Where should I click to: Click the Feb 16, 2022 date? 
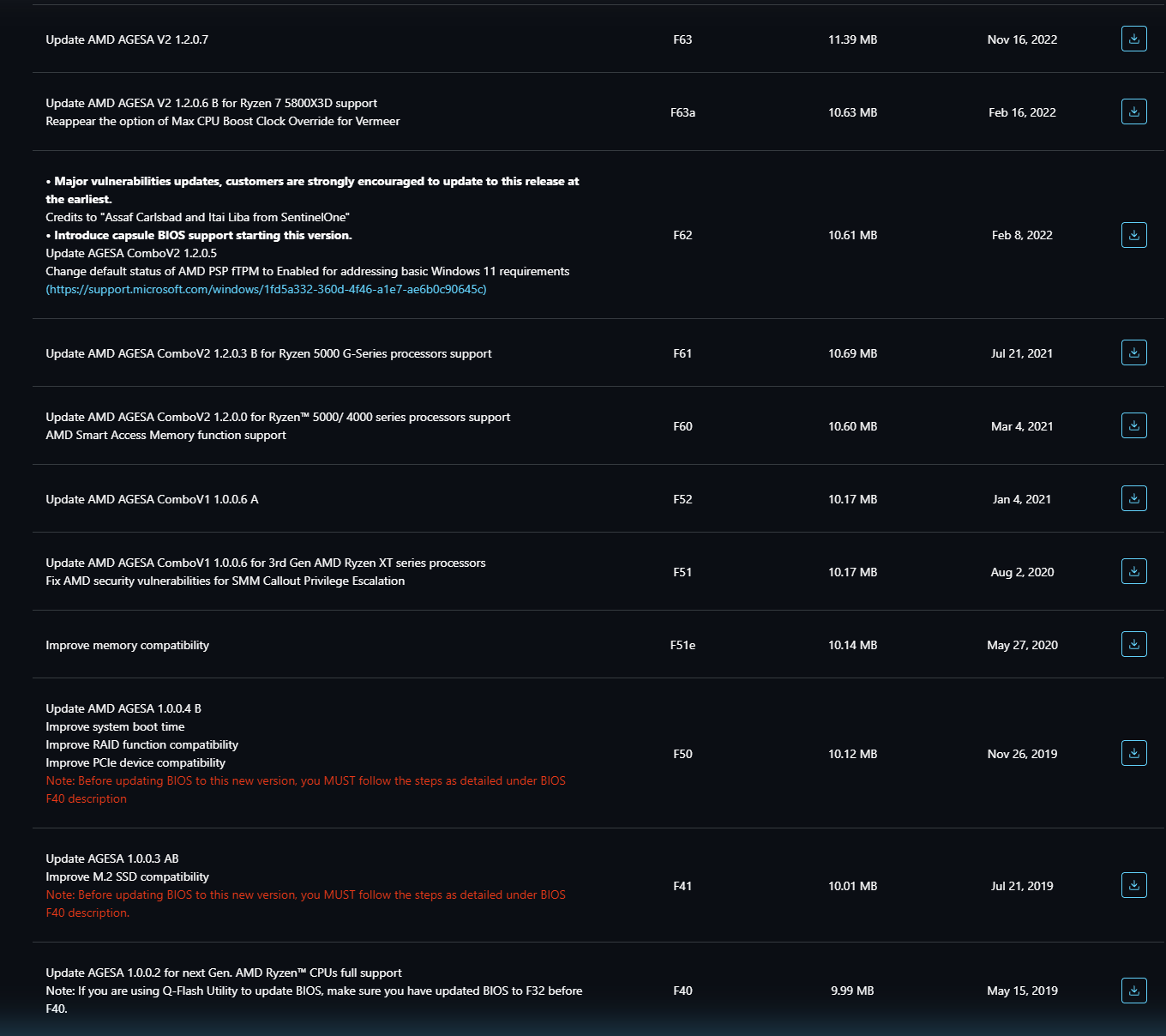pyautogui.click(x=1022, y=112)
